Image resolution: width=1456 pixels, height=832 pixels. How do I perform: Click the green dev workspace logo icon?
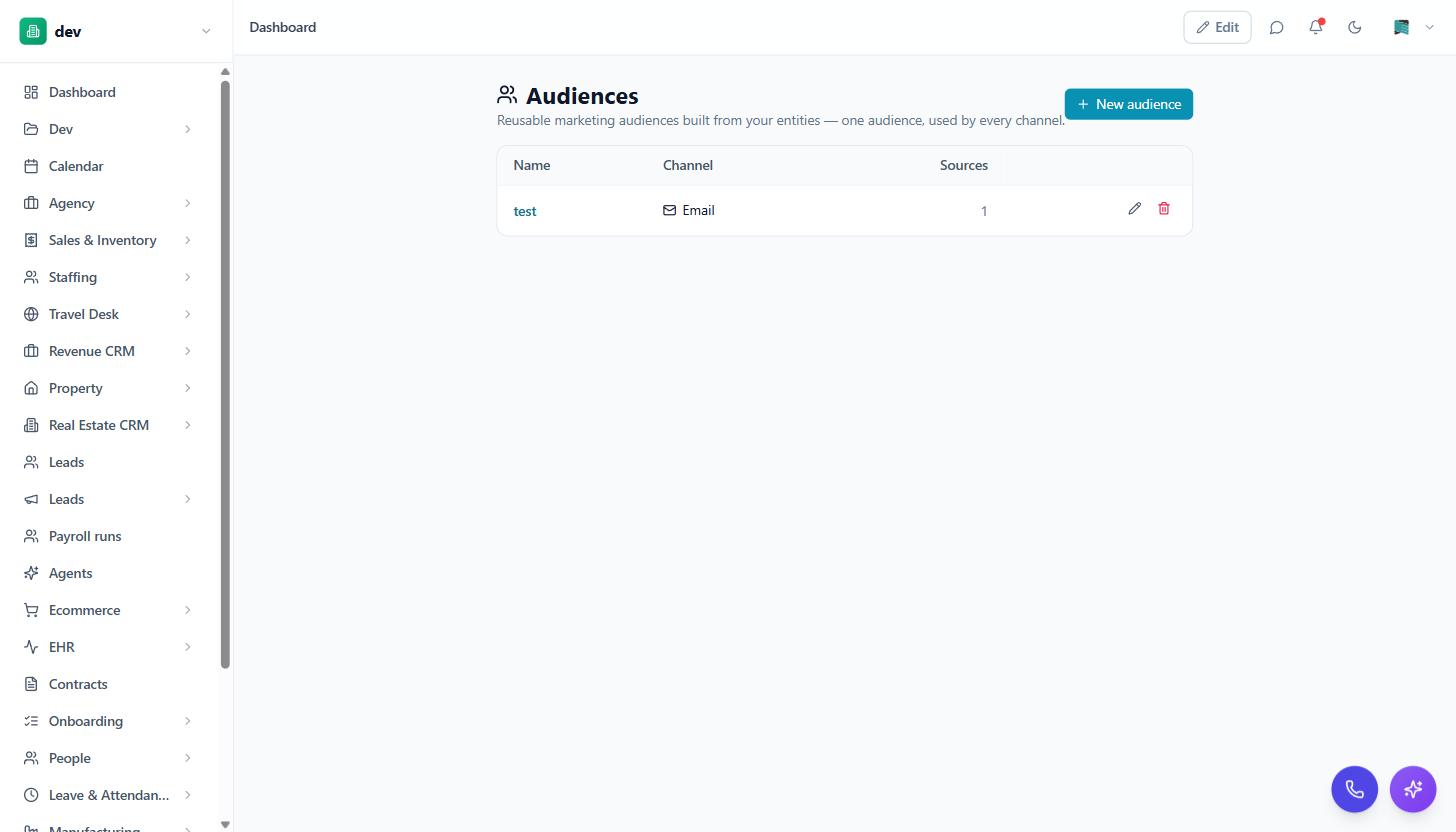(x=33, y=31)
